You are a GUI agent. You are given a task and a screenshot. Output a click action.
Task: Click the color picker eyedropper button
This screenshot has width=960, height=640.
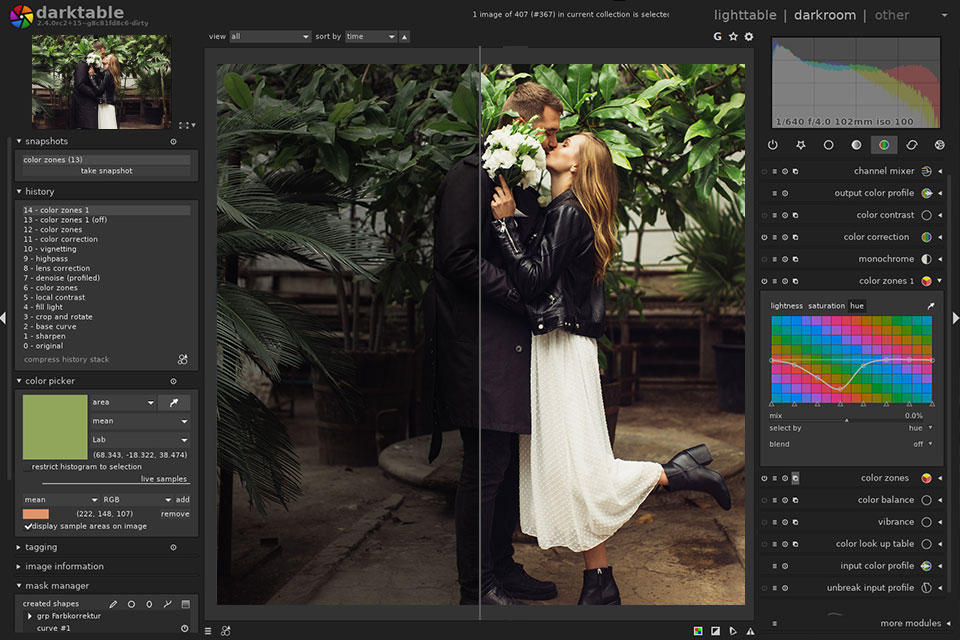(x=174, y=402)
